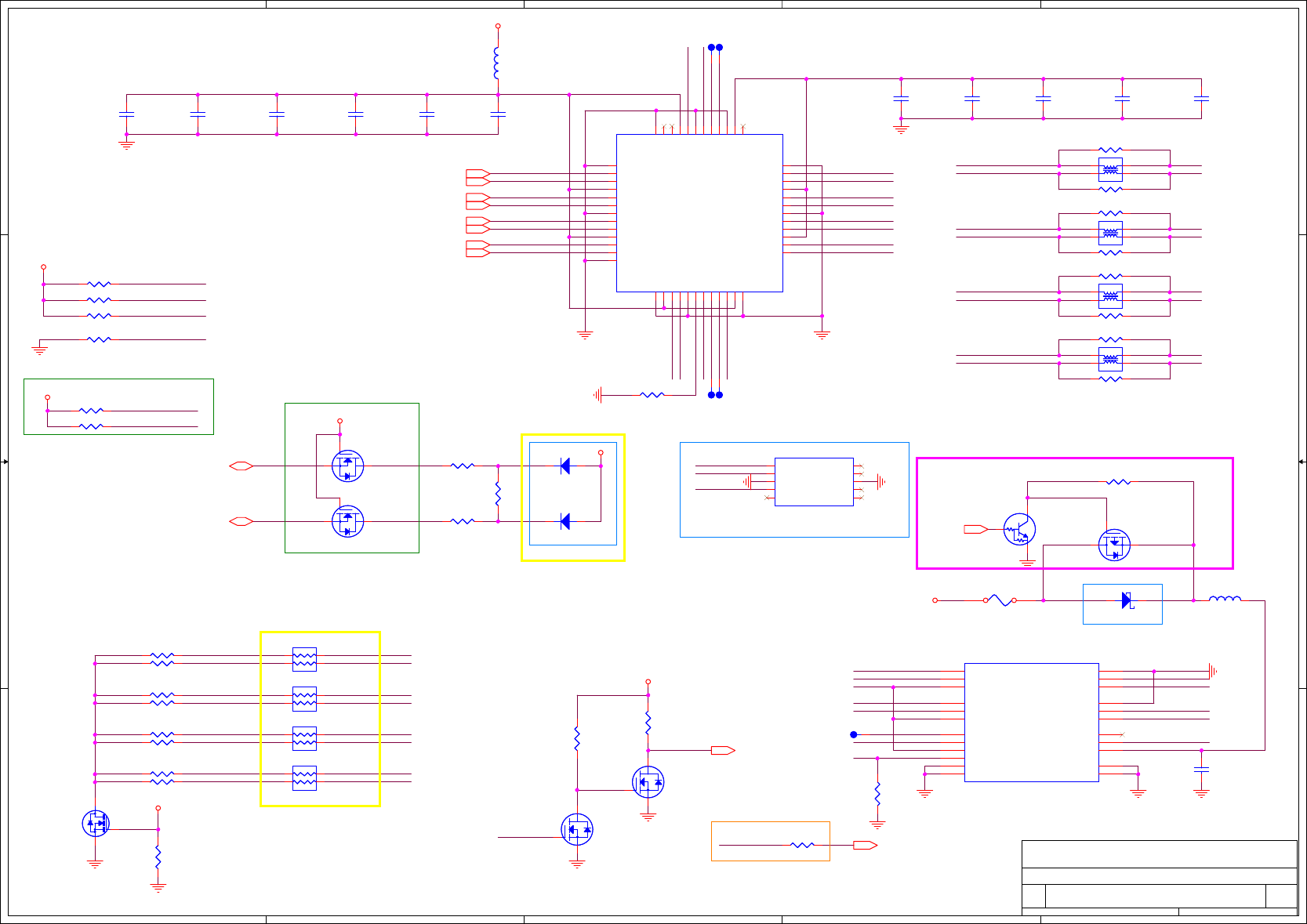Image resolution: width=1307 pixels, height=924 pixels.
Task: Select the third common-mode choke from top
Action: [1110, 296]
